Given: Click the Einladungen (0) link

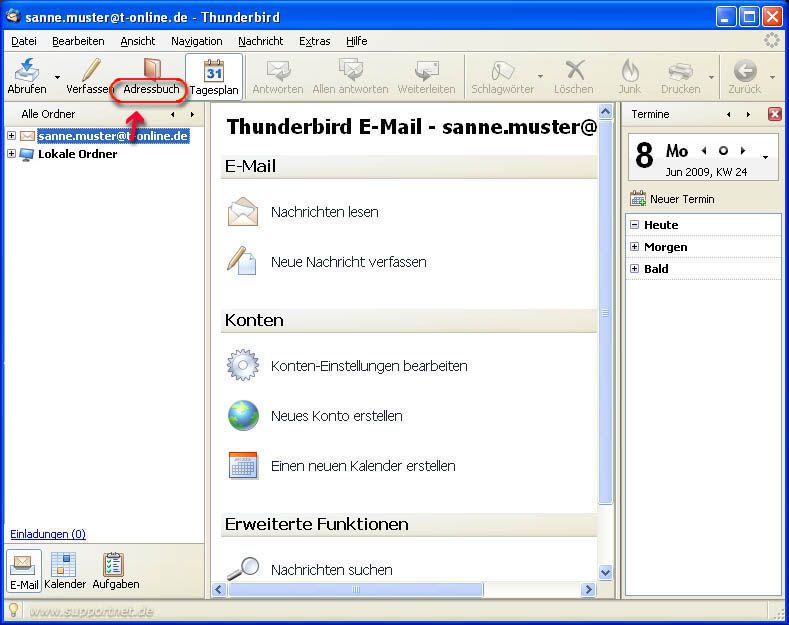Looking at the screenshot, I should 47,534.
